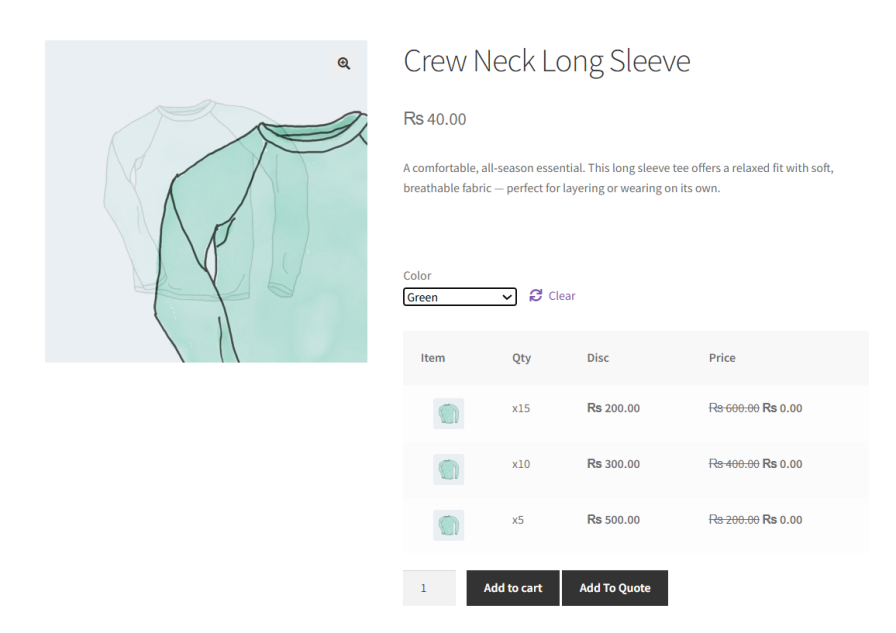Click the Rs 500.00 discount value
Viewport: 896px width, 633px height.
click(x=613, y=520)
